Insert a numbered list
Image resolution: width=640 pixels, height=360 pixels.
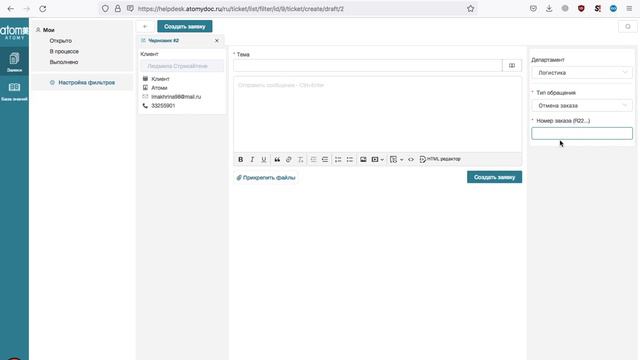[x=338, y=160]
